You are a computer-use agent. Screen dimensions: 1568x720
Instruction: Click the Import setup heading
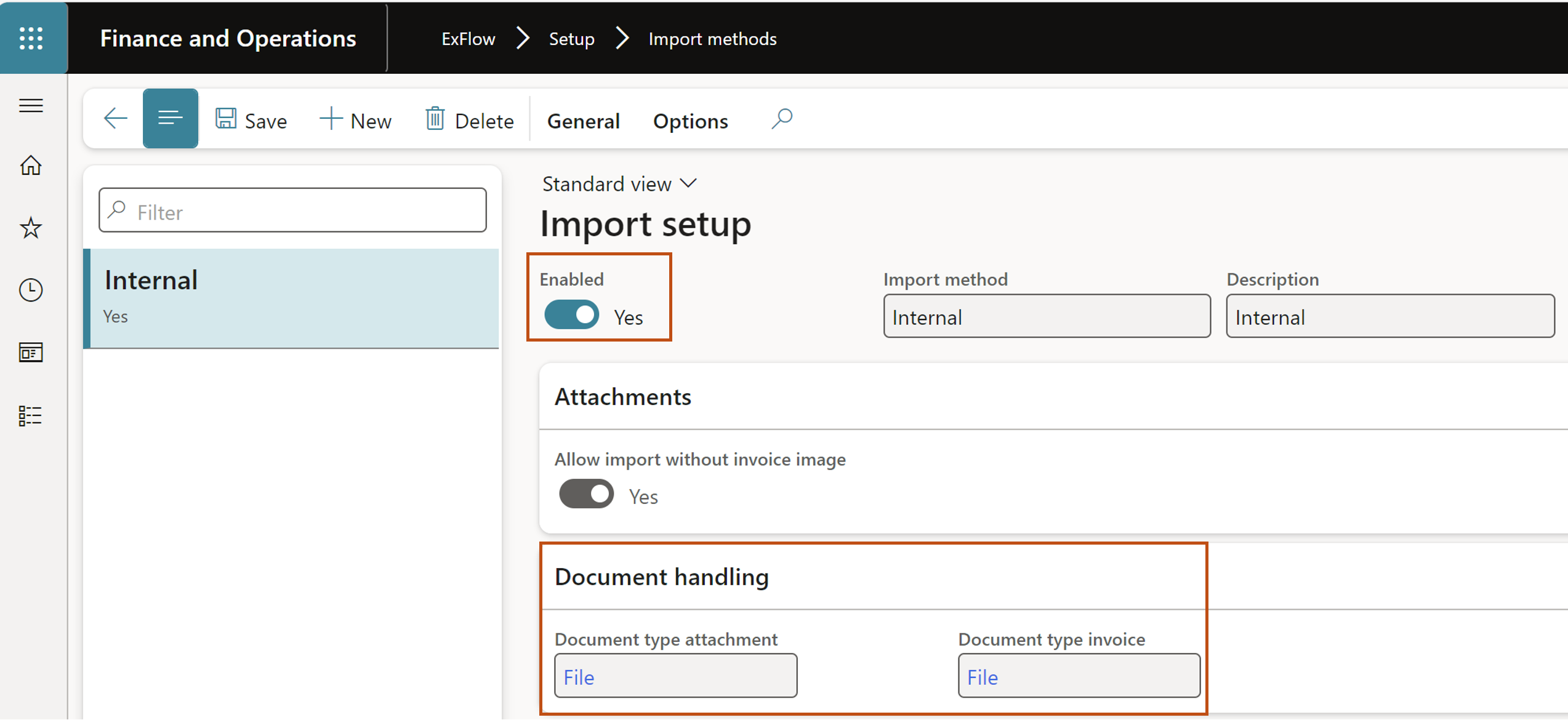(646, 223)
